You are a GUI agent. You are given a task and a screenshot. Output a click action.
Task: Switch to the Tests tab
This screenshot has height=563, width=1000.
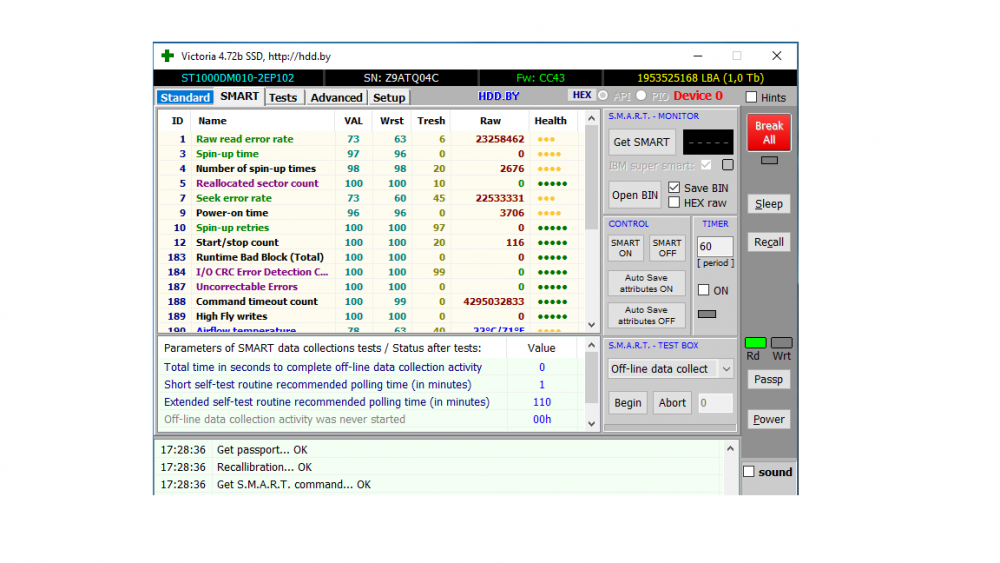point(283,97)
